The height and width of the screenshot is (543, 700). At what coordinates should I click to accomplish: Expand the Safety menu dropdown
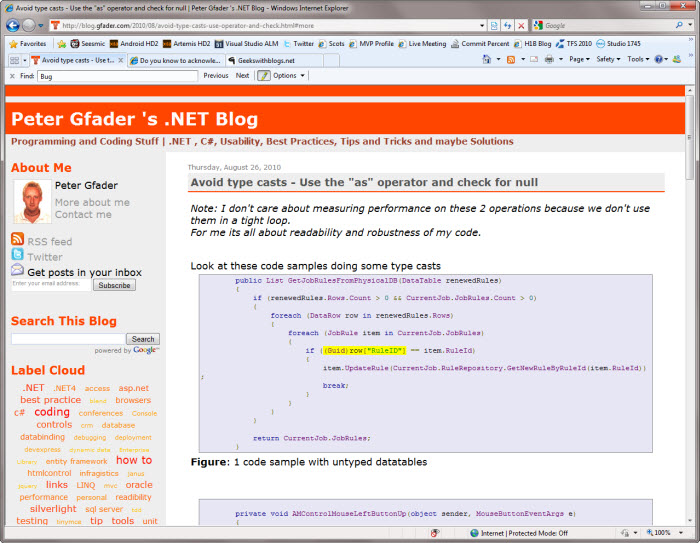pyautogui.click(x=608, y=60)
